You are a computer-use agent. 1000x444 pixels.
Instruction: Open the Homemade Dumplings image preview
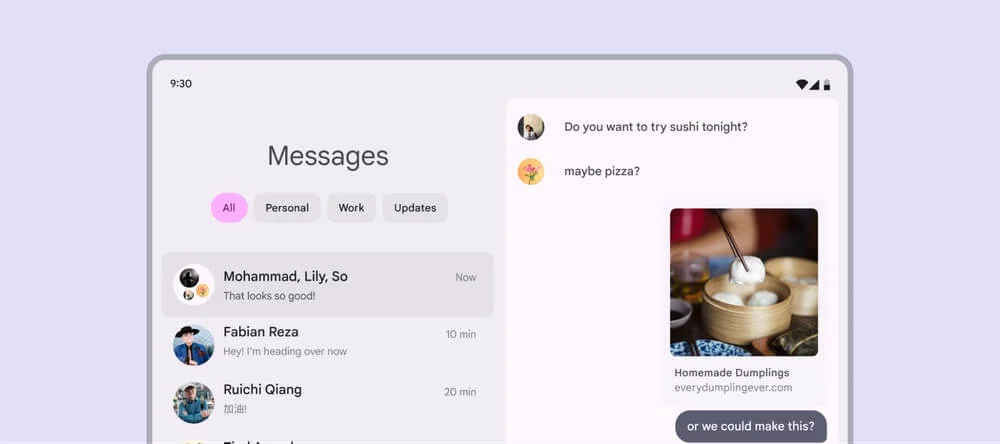click(x=744, y=282)
